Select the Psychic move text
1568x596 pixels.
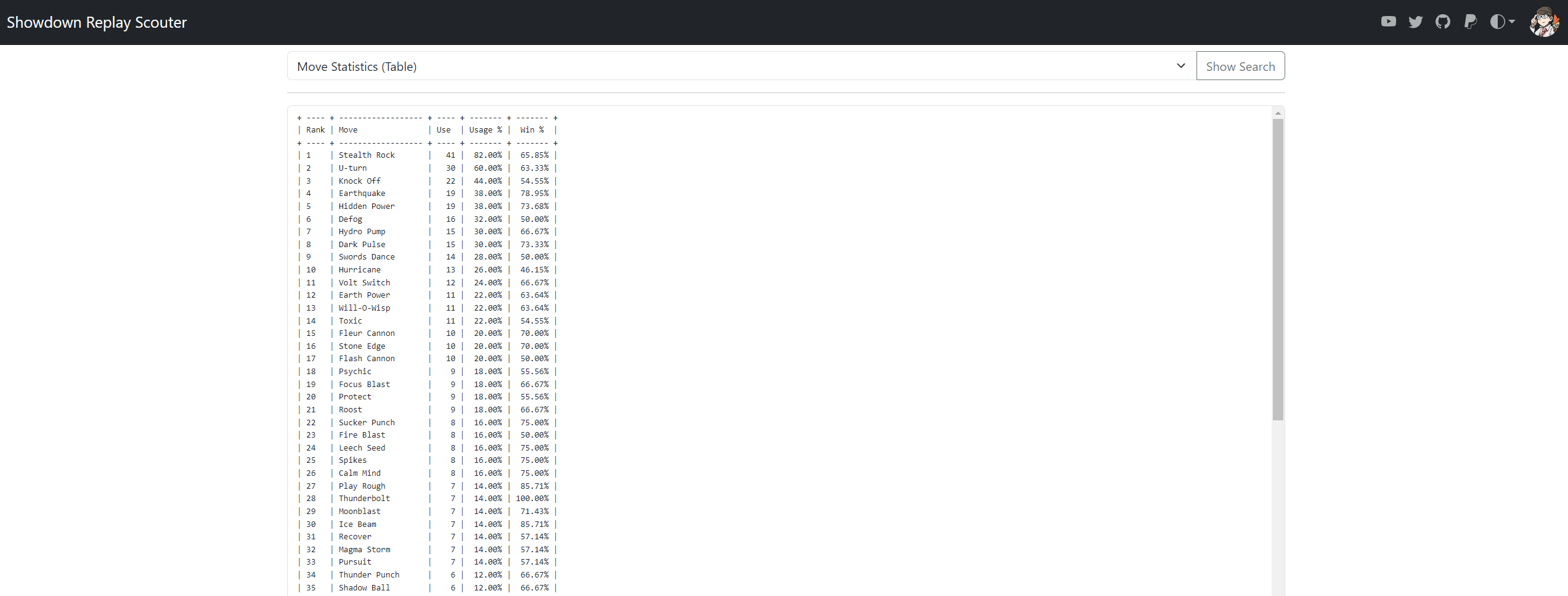[355, 372]
